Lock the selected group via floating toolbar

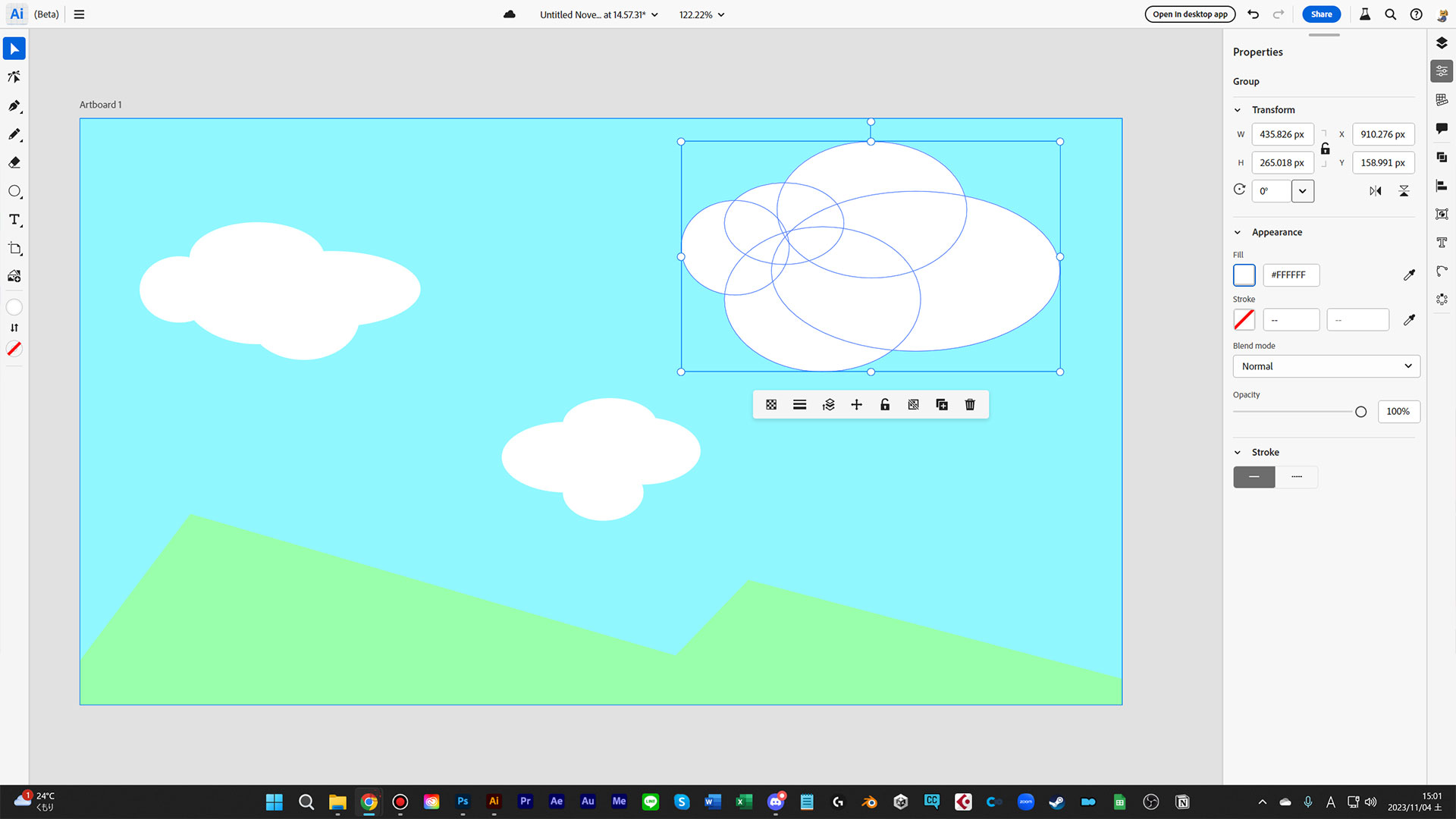point(884,404)
